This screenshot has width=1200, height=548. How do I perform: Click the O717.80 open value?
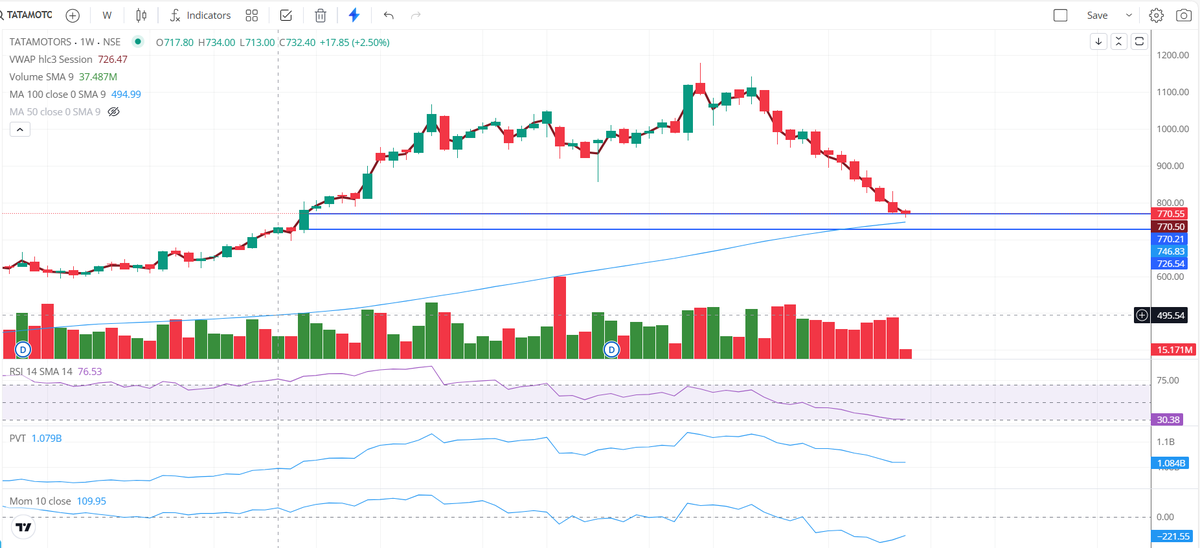click(174, 42)
